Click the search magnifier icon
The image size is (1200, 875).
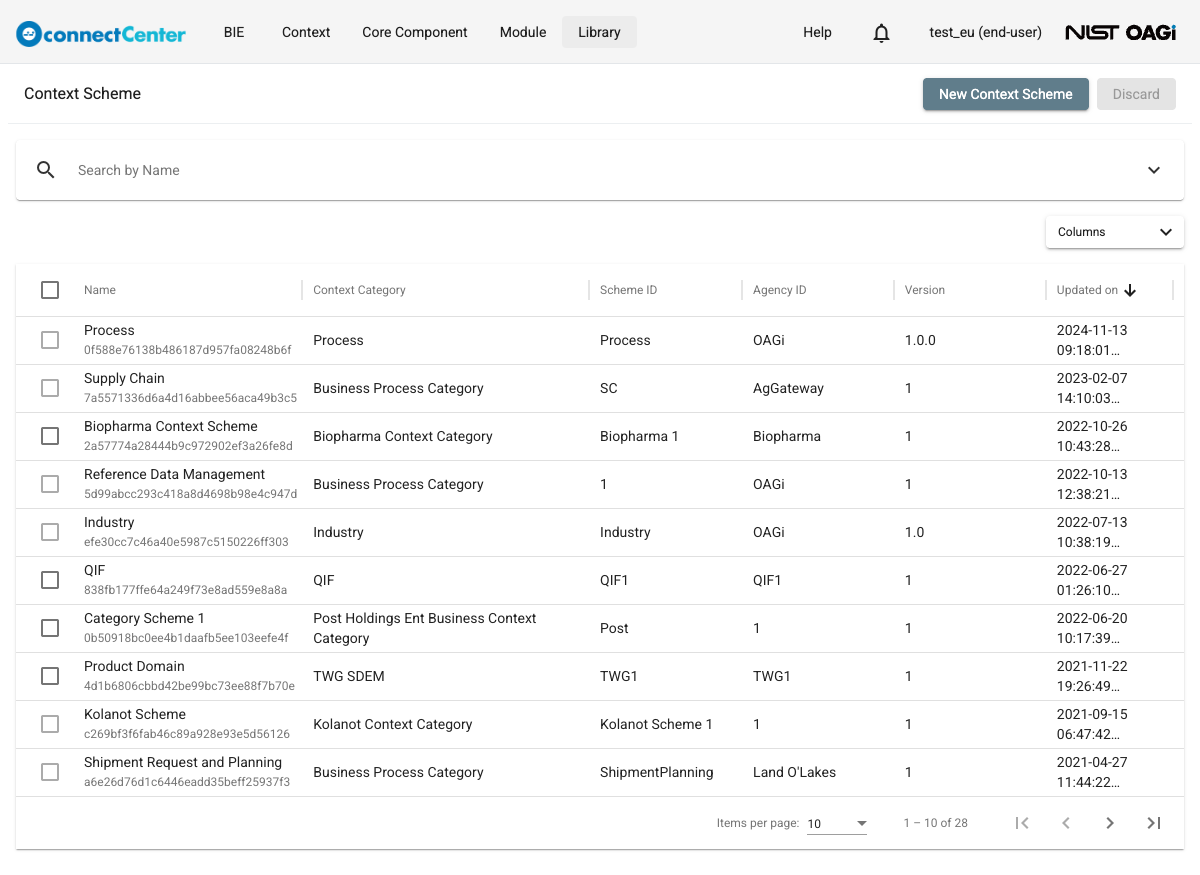(46, 170)
